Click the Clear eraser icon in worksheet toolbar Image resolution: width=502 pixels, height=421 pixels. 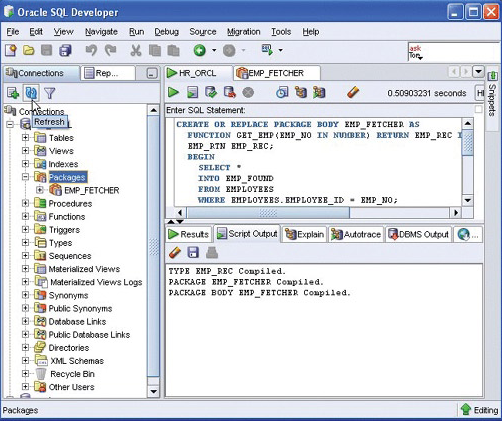click(353, 92)
